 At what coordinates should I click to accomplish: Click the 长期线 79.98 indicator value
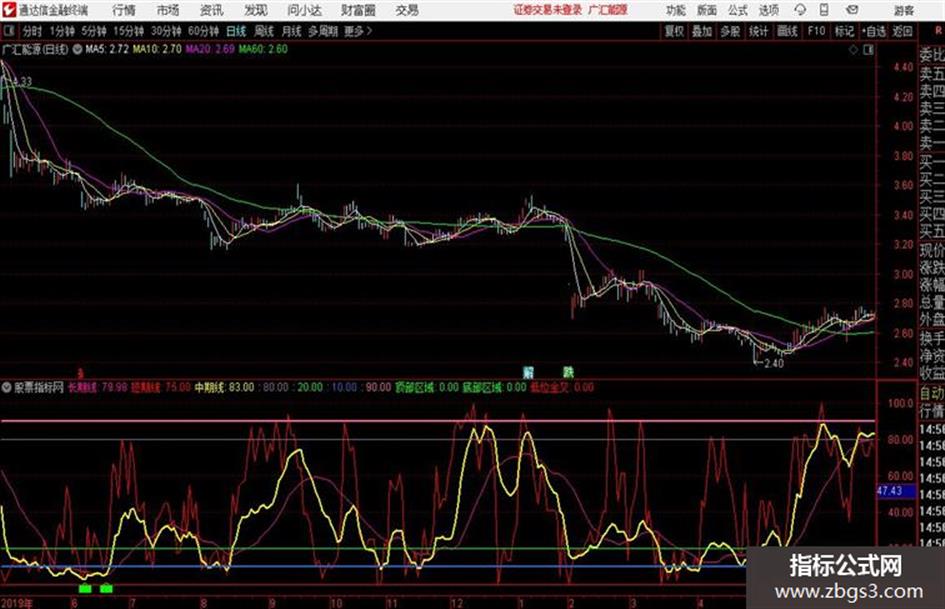tap(98, 387)
